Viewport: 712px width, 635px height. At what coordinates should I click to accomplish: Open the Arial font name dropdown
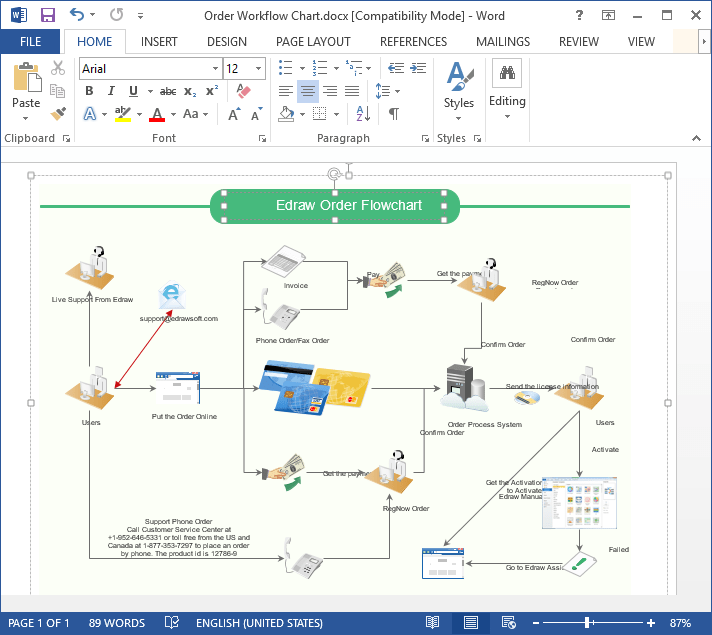[x=215, y=69]
